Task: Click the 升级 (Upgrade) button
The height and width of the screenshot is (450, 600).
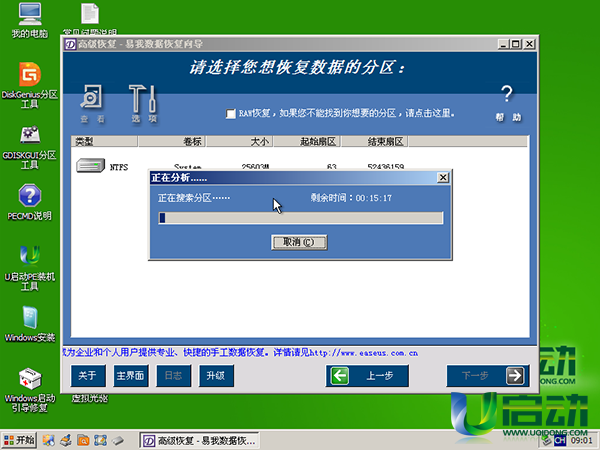Action: click(x=215, y=376)
